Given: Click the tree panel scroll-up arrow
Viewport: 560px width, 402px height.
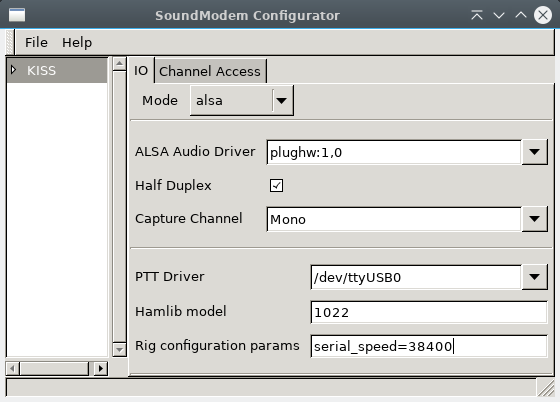Looking at the screenshot, I should click(x=119, y=64).
